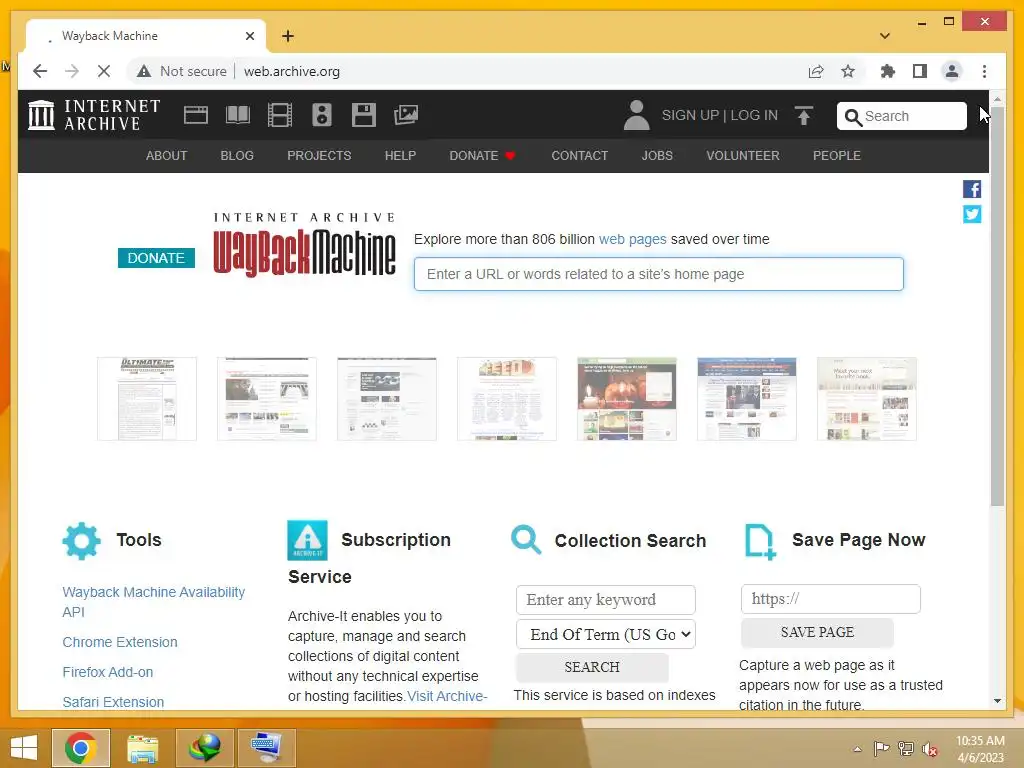Open the DONATE menu item
The image size is (1024, 768).
click(483, 155)
